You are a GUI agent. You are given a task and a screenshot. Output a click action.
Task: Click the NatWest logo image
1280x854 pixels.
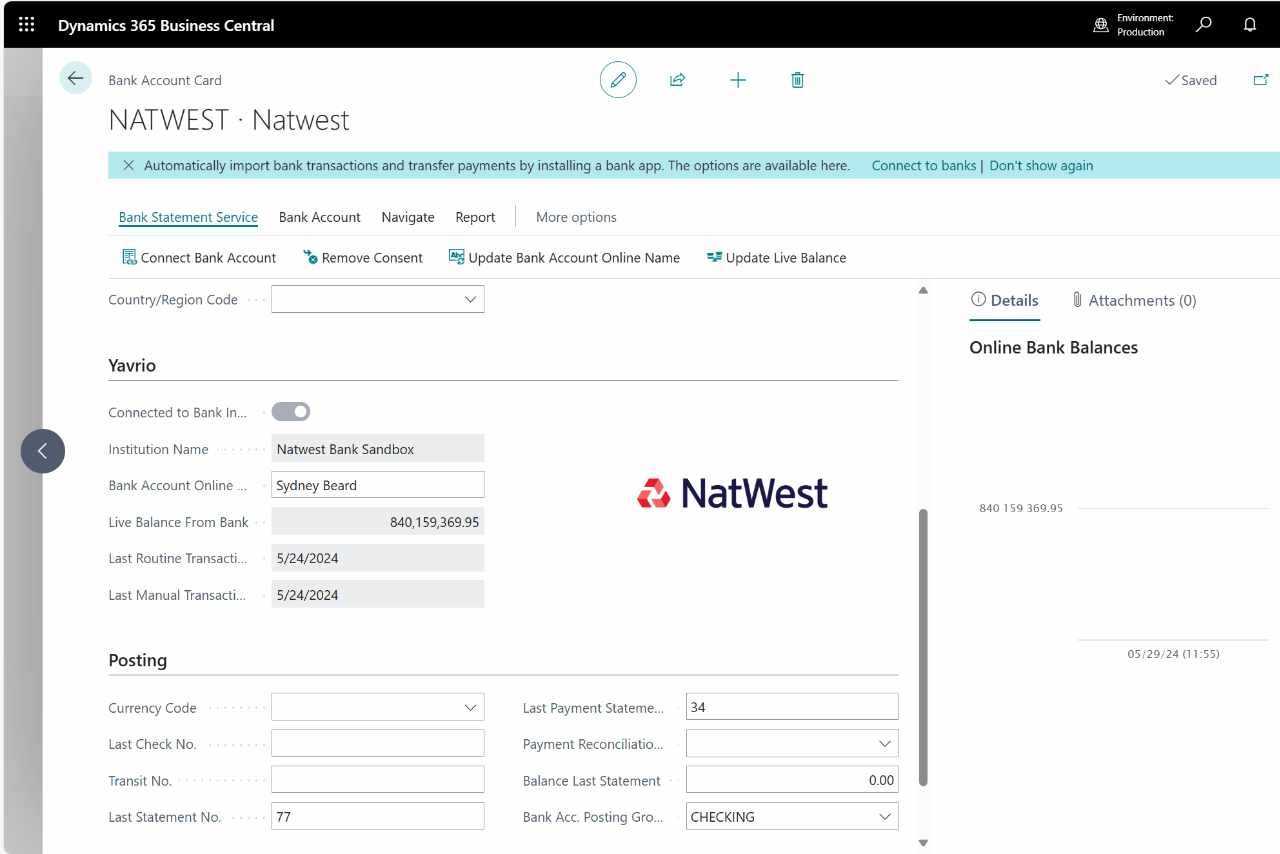pos(732,493)
